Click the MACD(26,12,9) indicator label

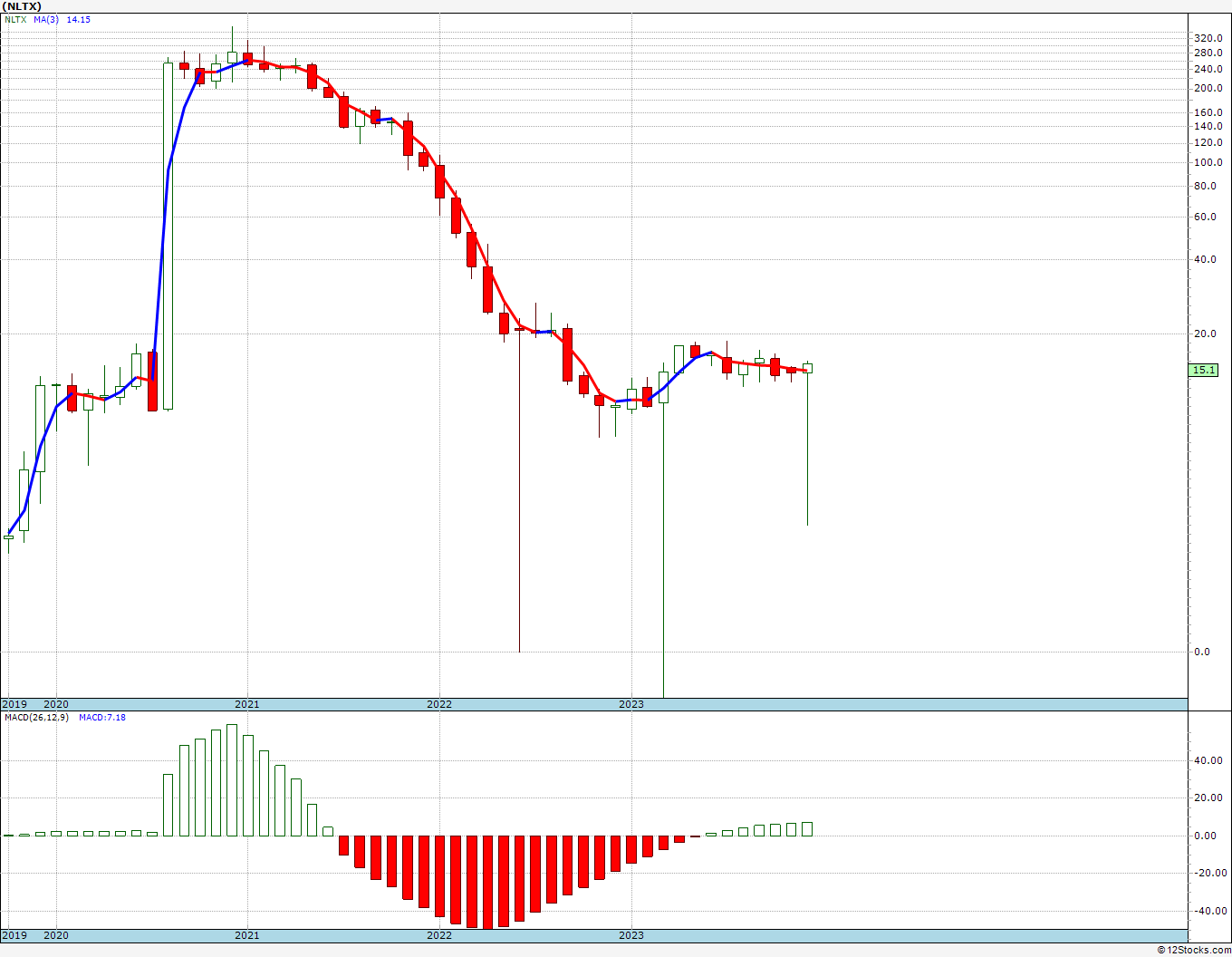[x=35, y=718]
